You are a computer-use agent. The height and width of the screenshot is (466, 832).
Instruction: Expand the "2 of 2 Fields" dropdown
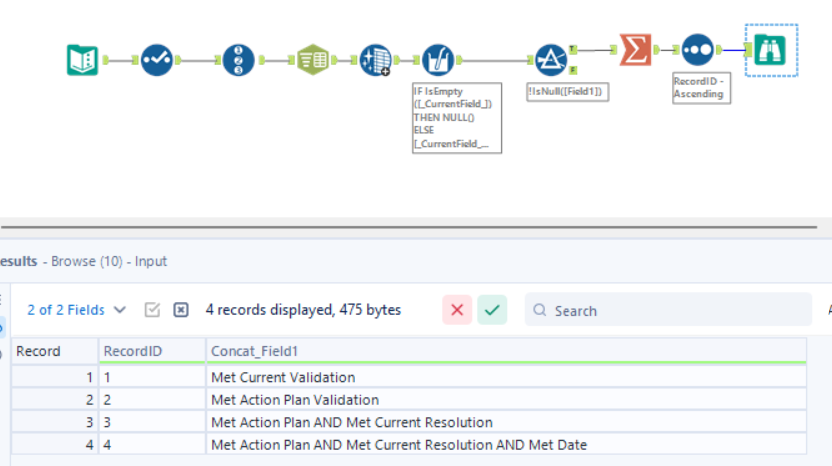77,310
